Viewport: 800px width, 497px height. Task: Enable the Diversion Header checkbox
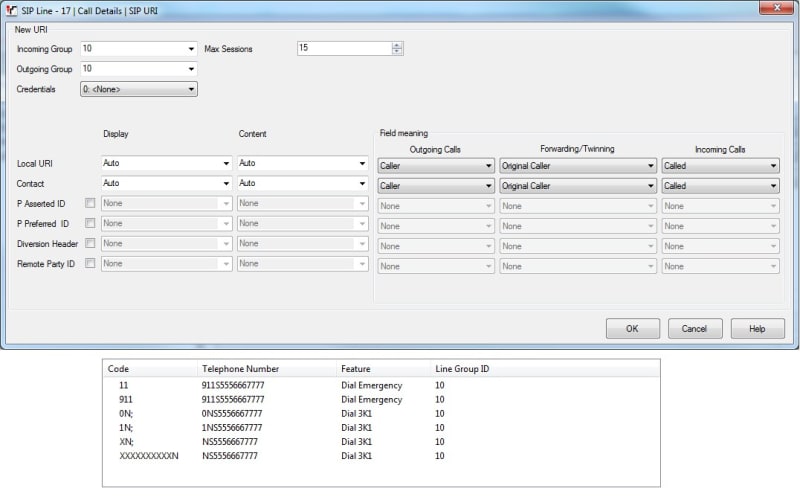[x=90, y=243]
